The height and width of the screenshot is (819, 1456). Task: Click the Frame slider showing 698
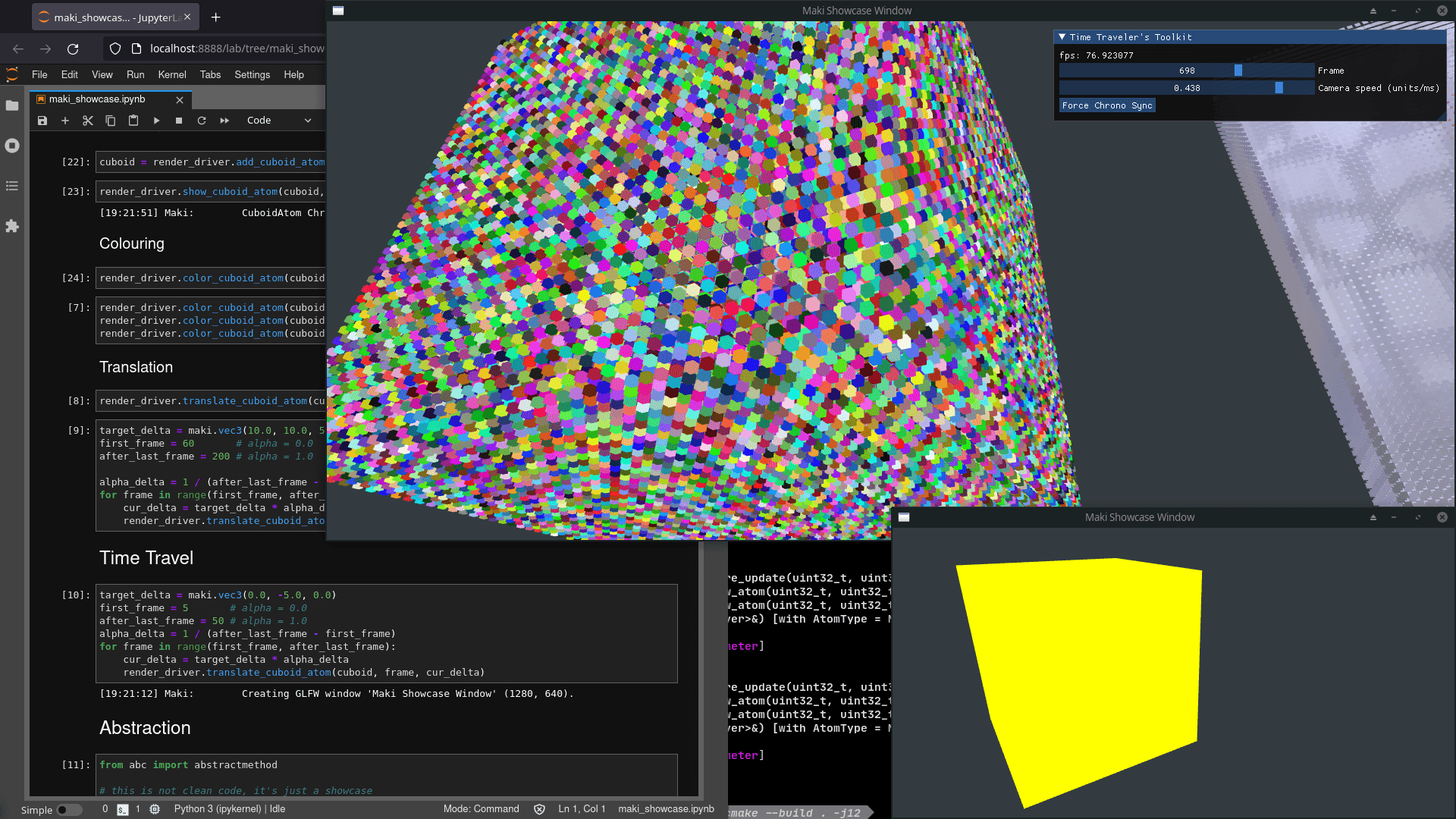pyautogui.click(x=1186, y=71)
